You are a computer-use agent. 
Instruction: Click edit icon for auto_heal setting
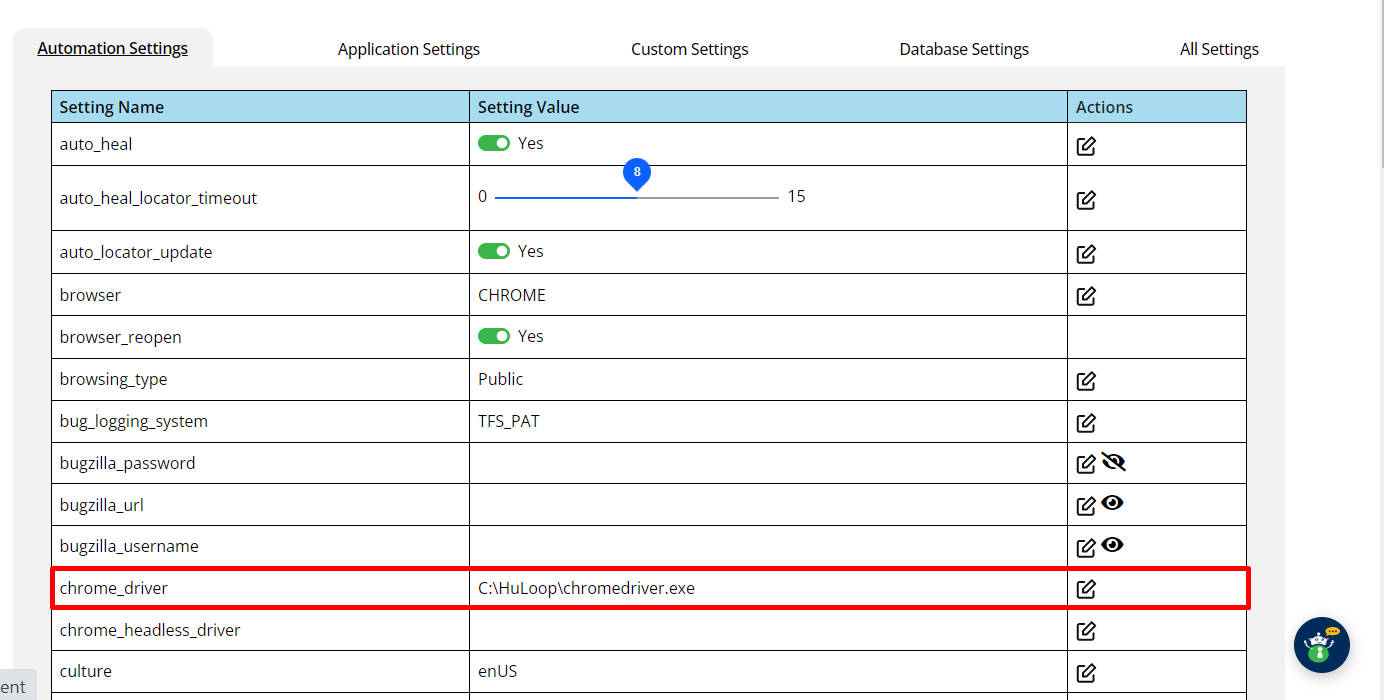point(1086,146)
